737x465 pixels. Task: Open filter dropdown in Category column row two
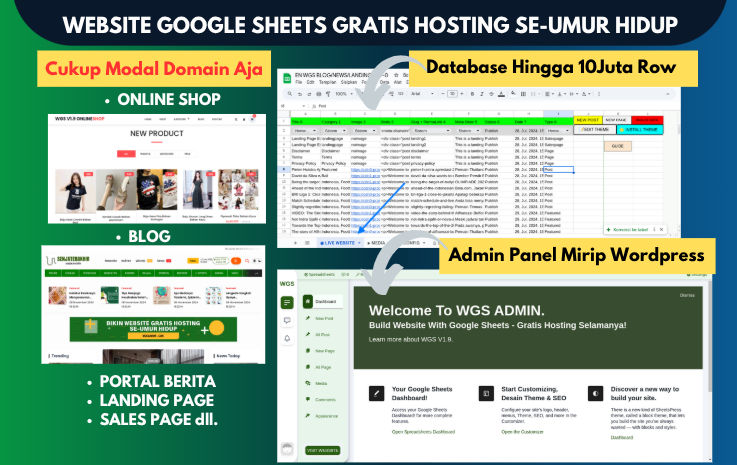[x=344, y=130]
